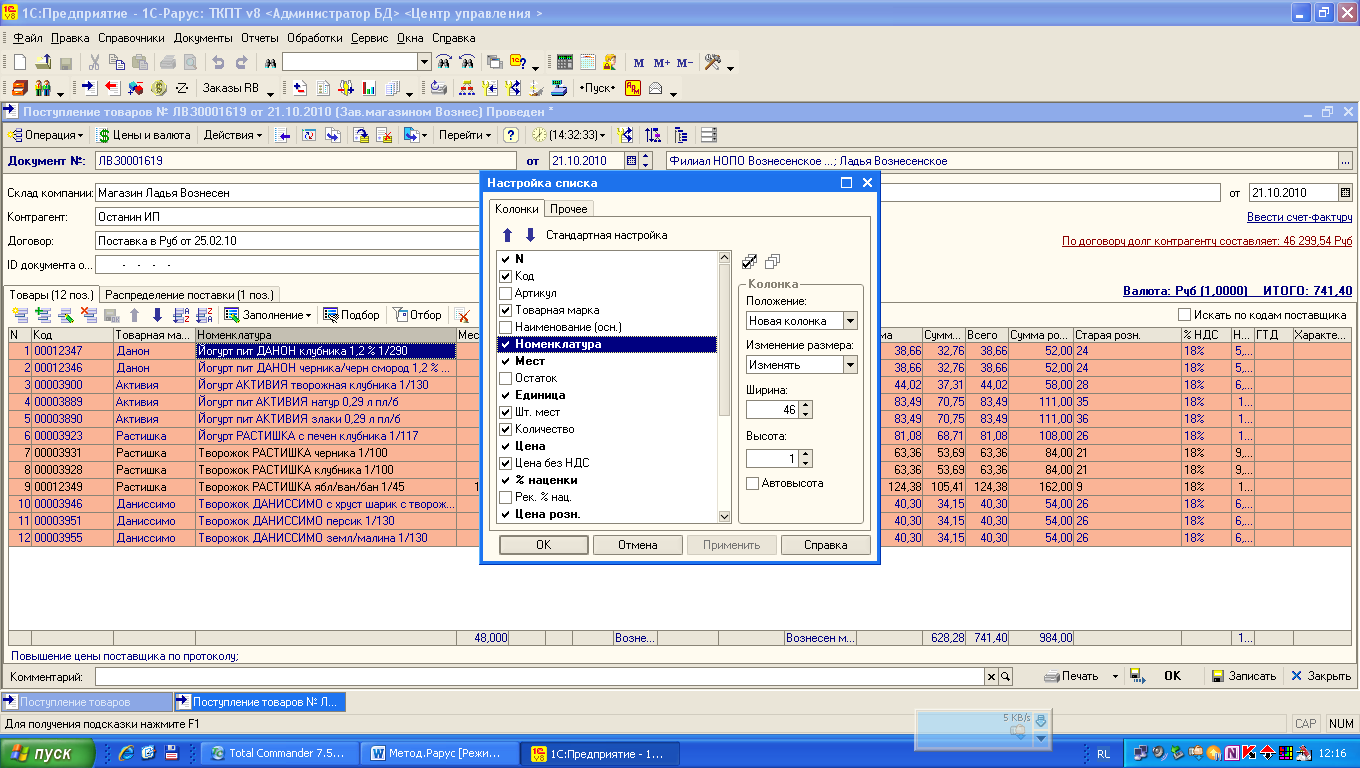
Task: Sort goods rows ascending A-Z
Action: pyautogui.click(x=181, y=315)
